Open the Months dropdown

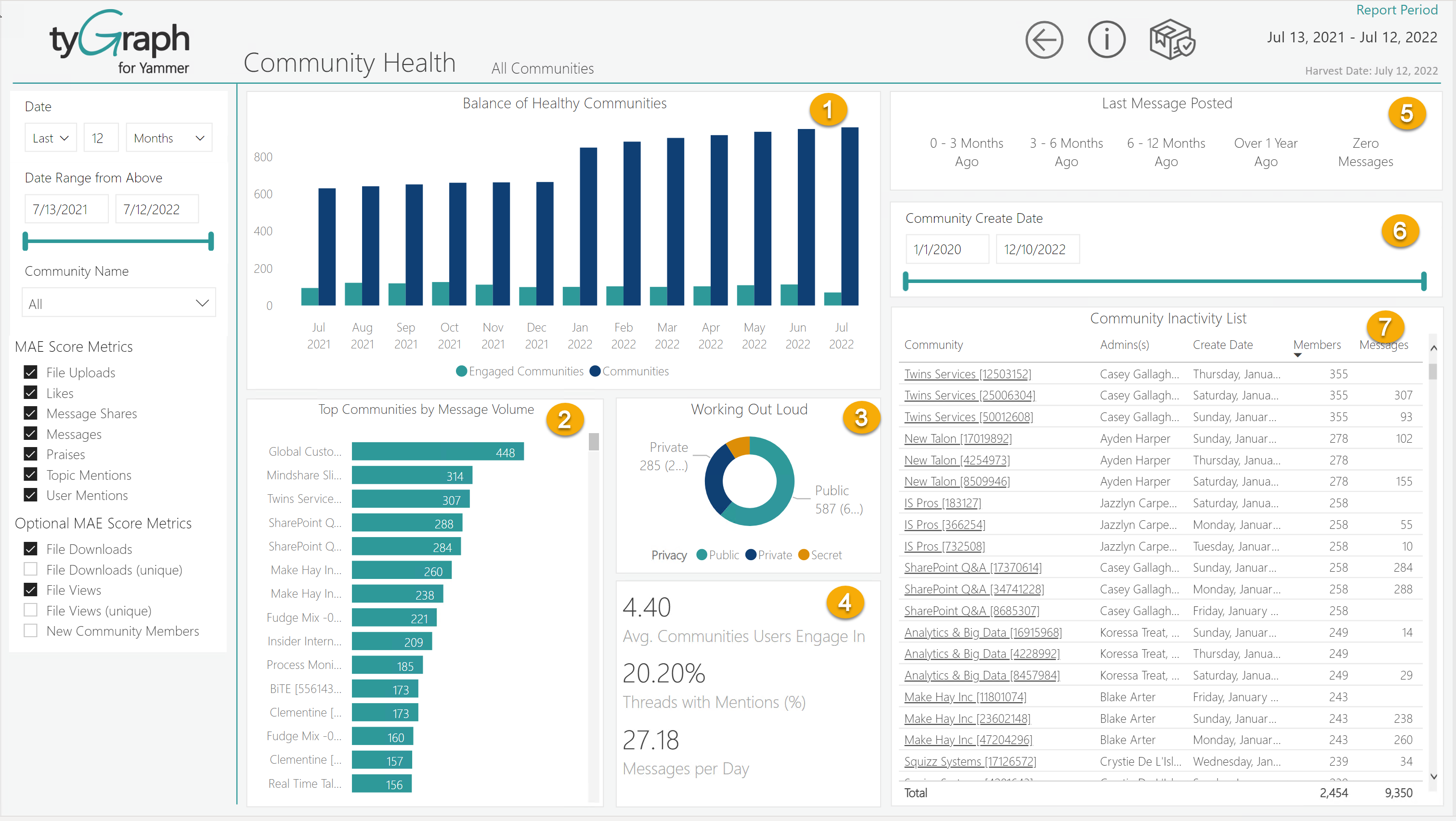(168, 137)
